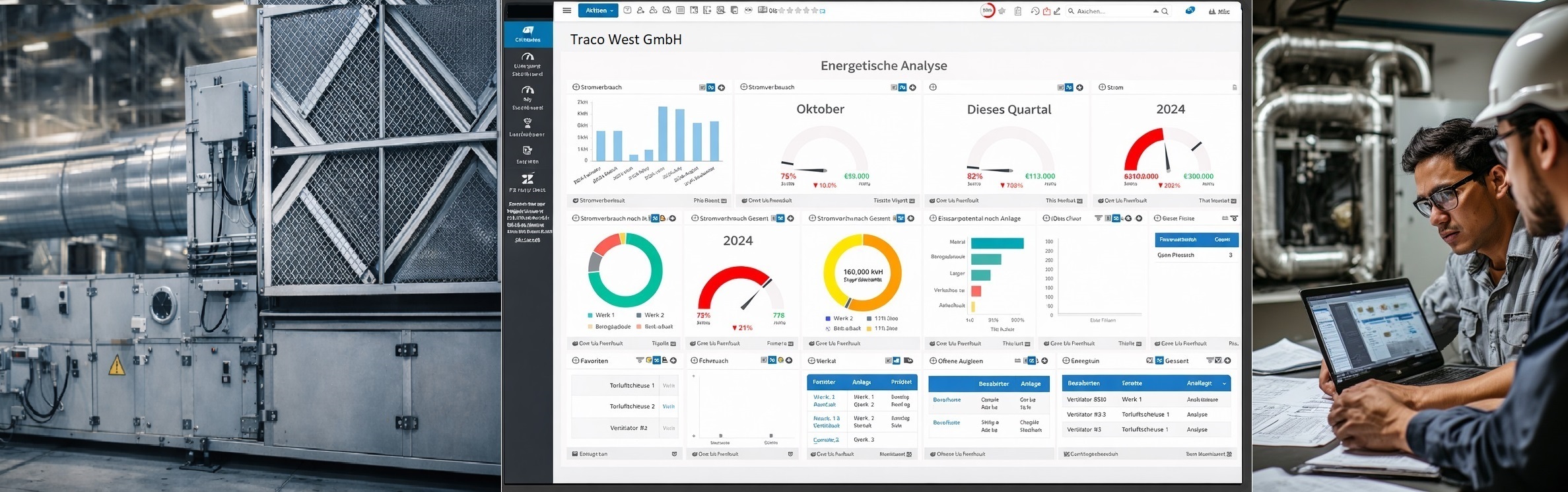Image resolution: width=1568 pixels, height=492 pixels.
Task: Click the document icon in the Strom panel header
Action: (x=1235, y=87)
